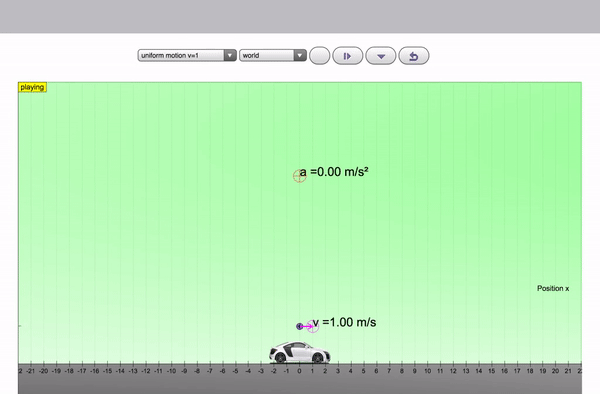
Task: Click the -15 tick on position axis
Action: [107, 371]
